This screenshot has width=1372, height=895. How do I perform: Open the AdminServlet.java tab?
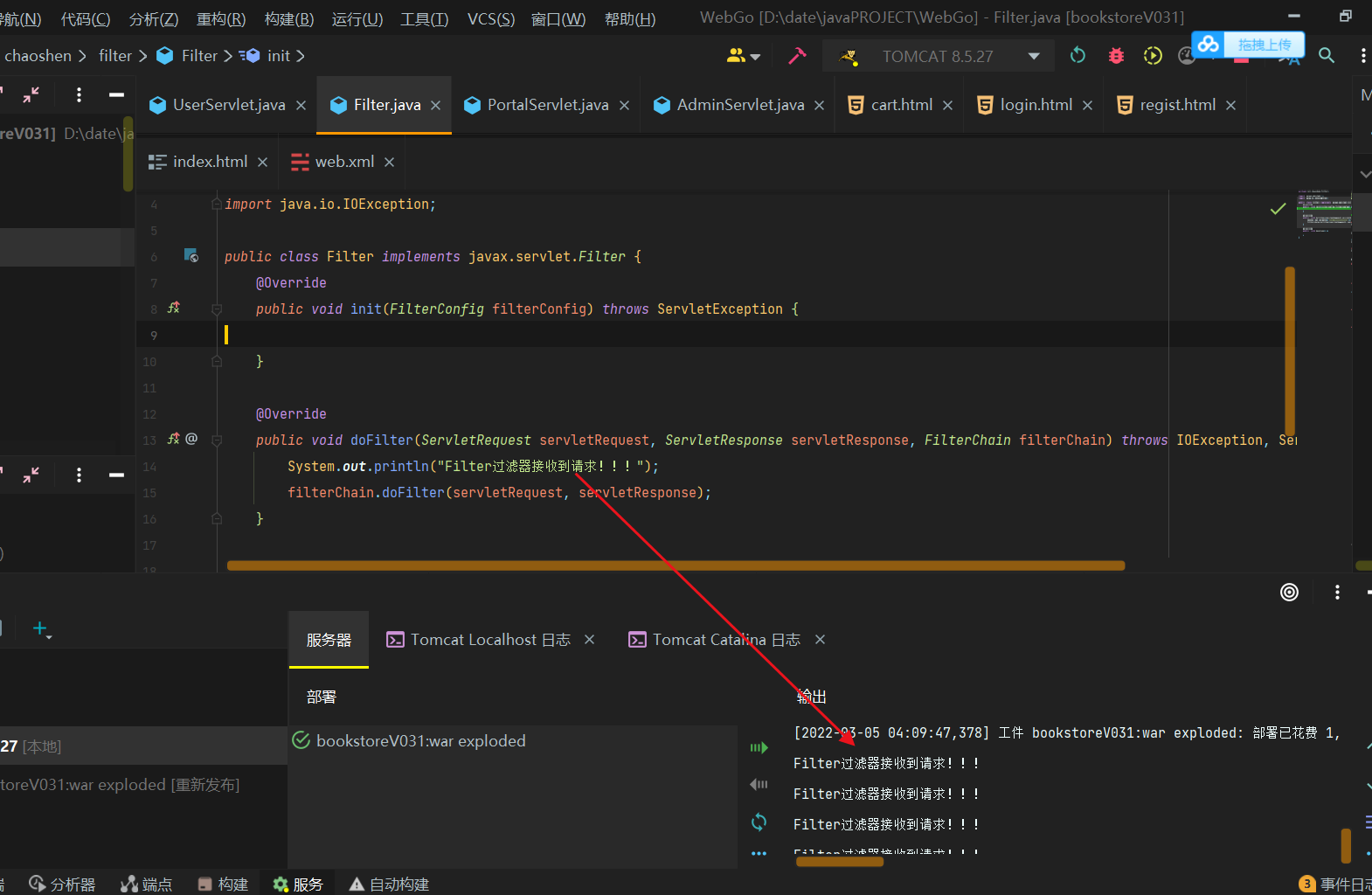click(x=729, y=105)
